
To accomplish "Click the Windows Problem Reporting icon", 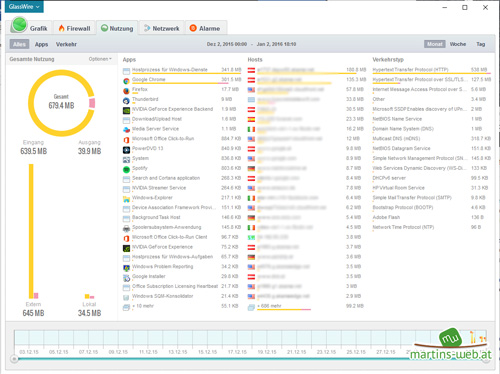I will point(126,268).
